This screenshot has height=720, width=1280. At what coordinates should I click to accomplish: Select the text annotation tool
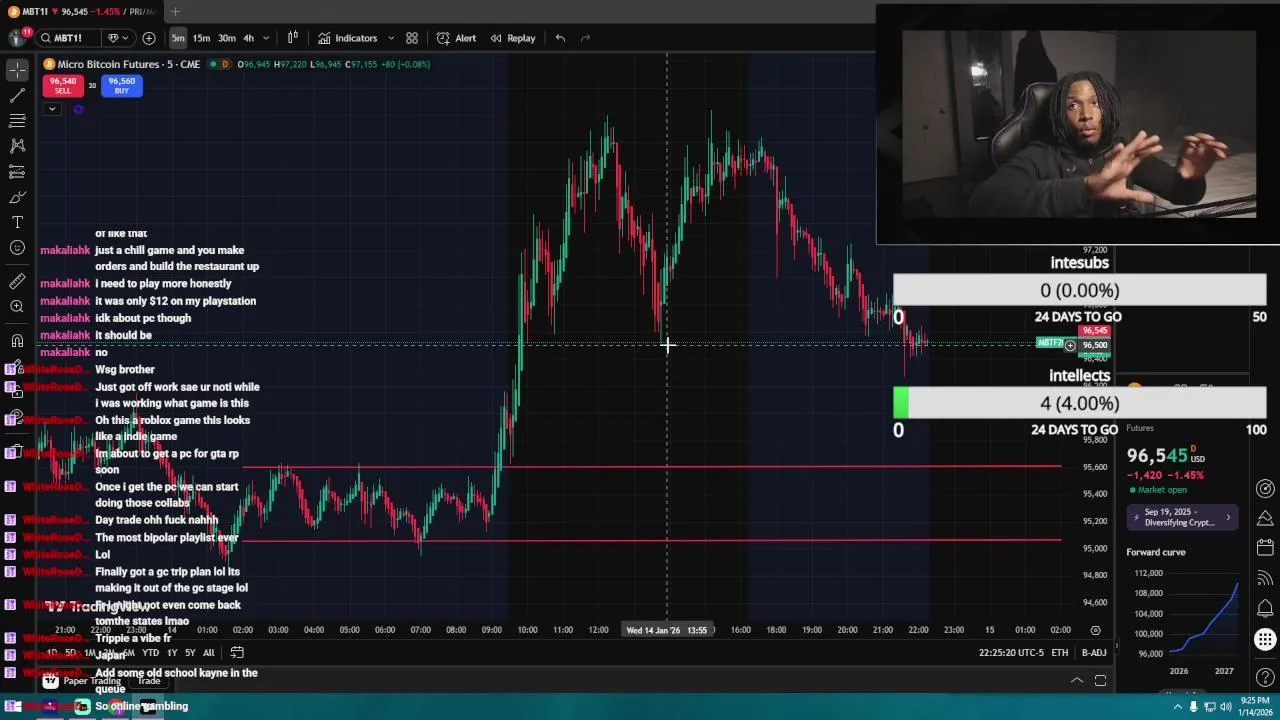17,222
